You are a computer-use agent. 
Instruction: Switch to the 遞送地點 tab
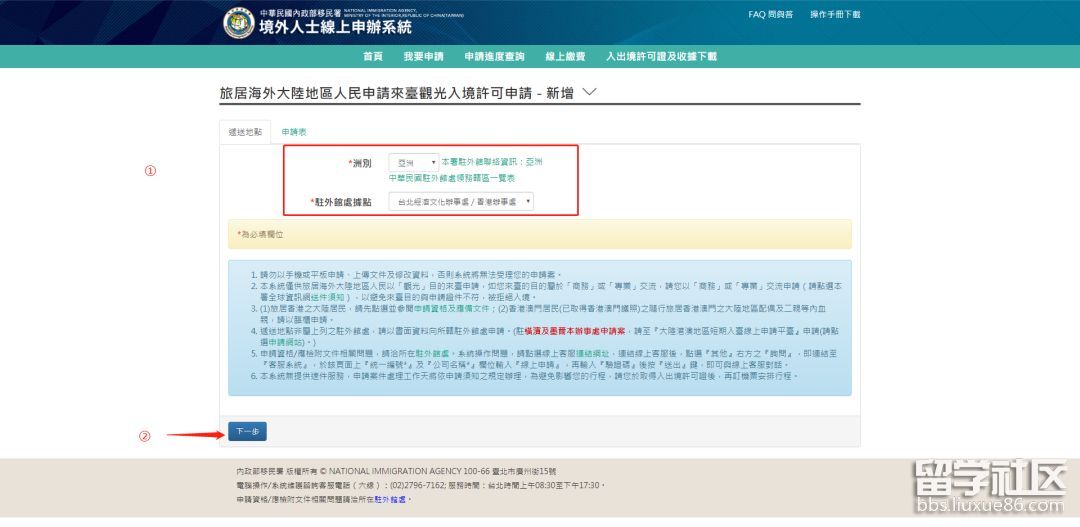click(x=245, y=132)
